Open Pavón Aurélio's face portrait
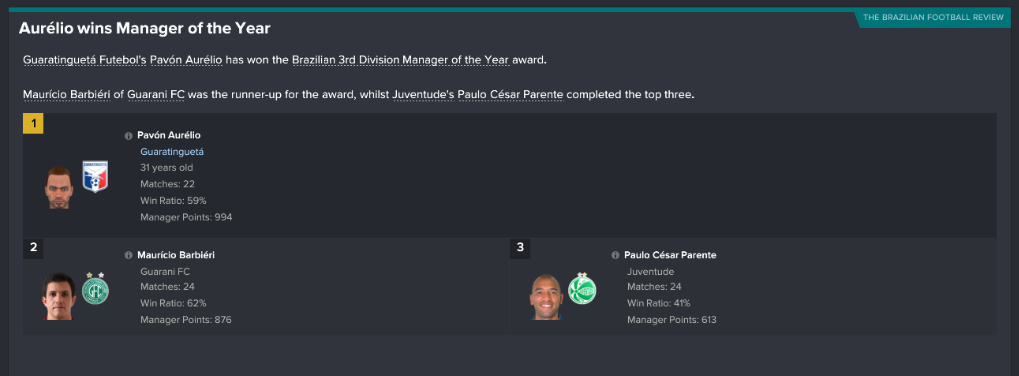This screenshot has height=376, width=1019. (x=59, y=187)
